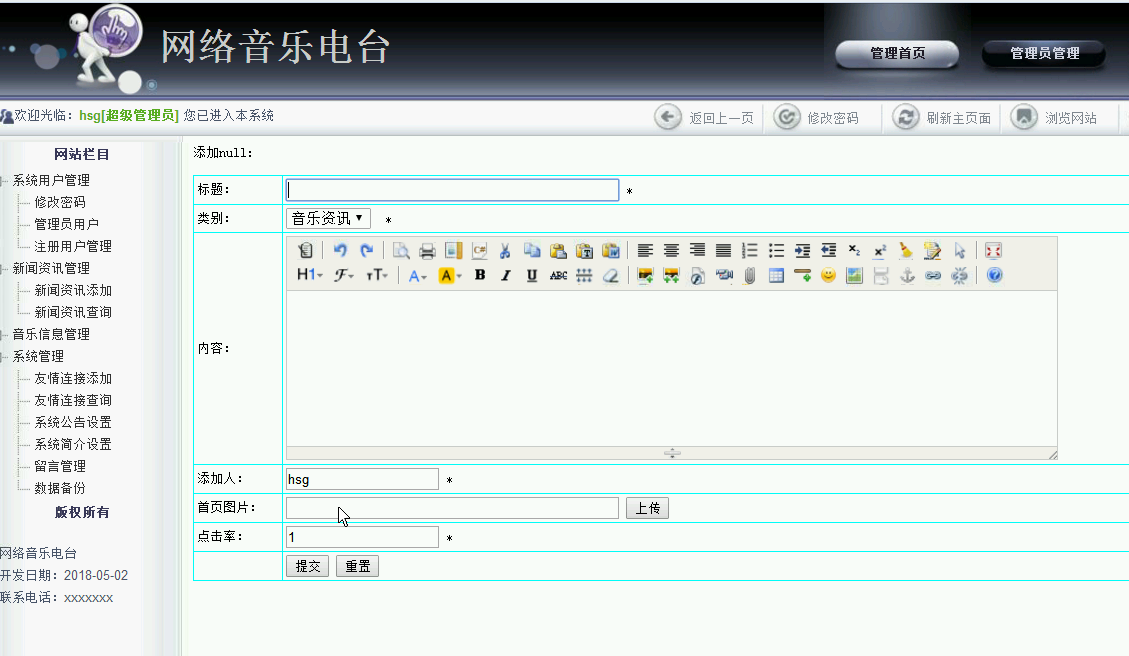
Task: Redo the last editor action
Action: coord(366,251)
